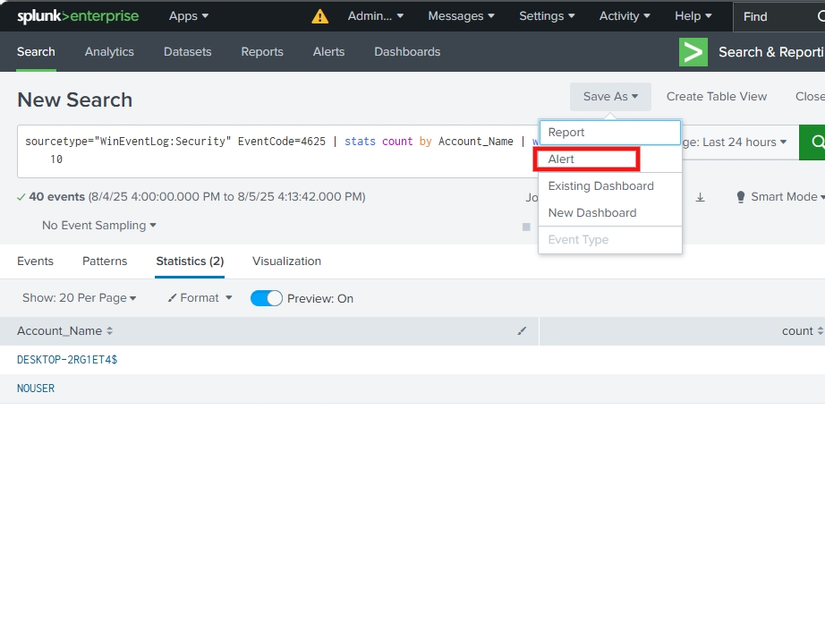
Task: Select the Statistics (2) tab
Action: pos(190,261)
